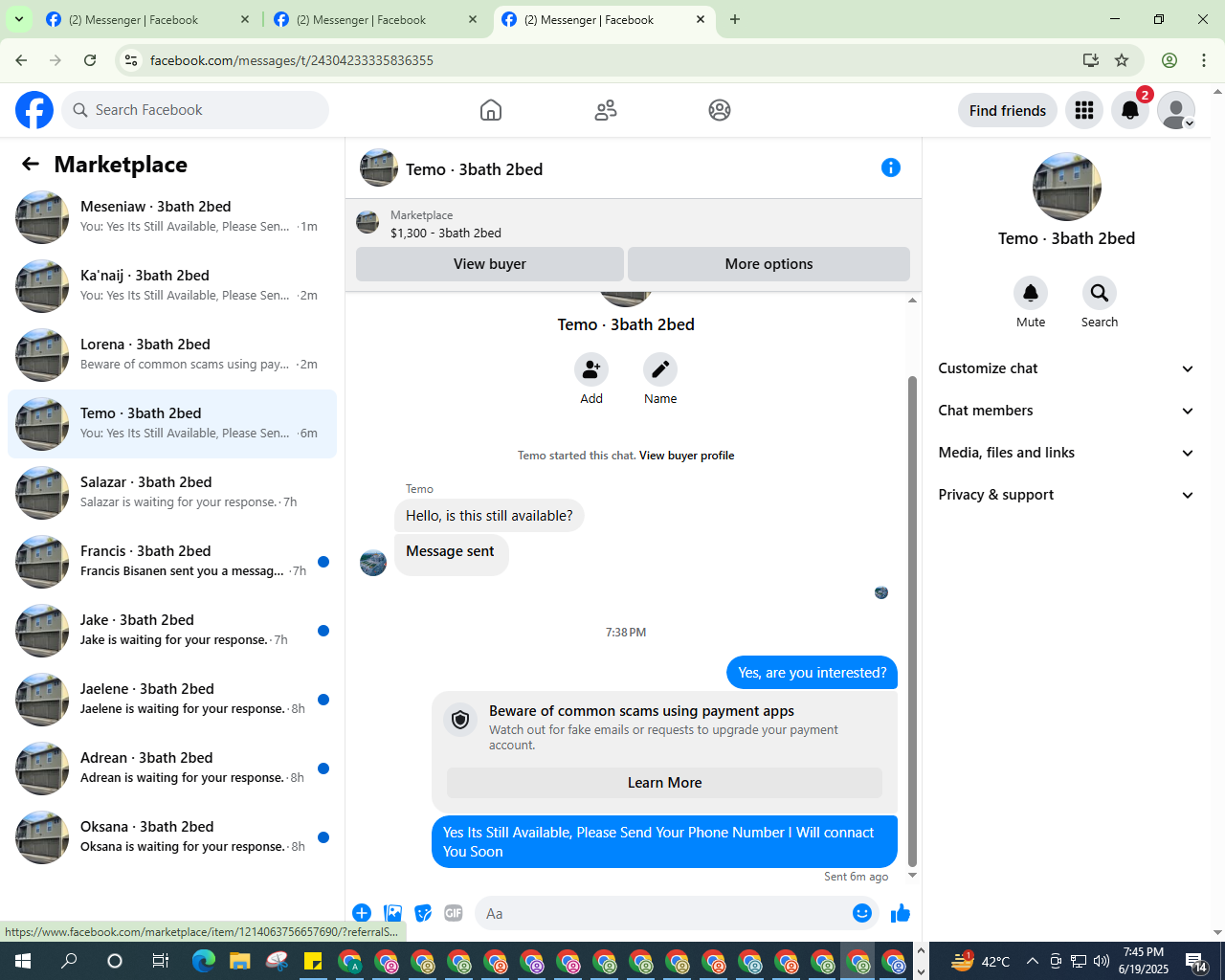Open Francis · 3bath 2bed conversation
The image size is (1225, 980).
tap(172, 562)
